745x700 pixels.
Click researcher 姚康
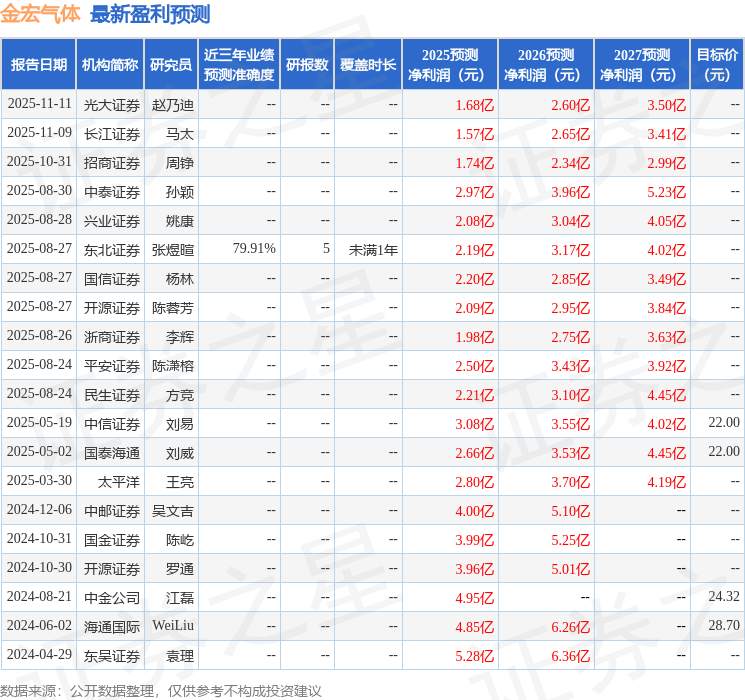point(180,221)
